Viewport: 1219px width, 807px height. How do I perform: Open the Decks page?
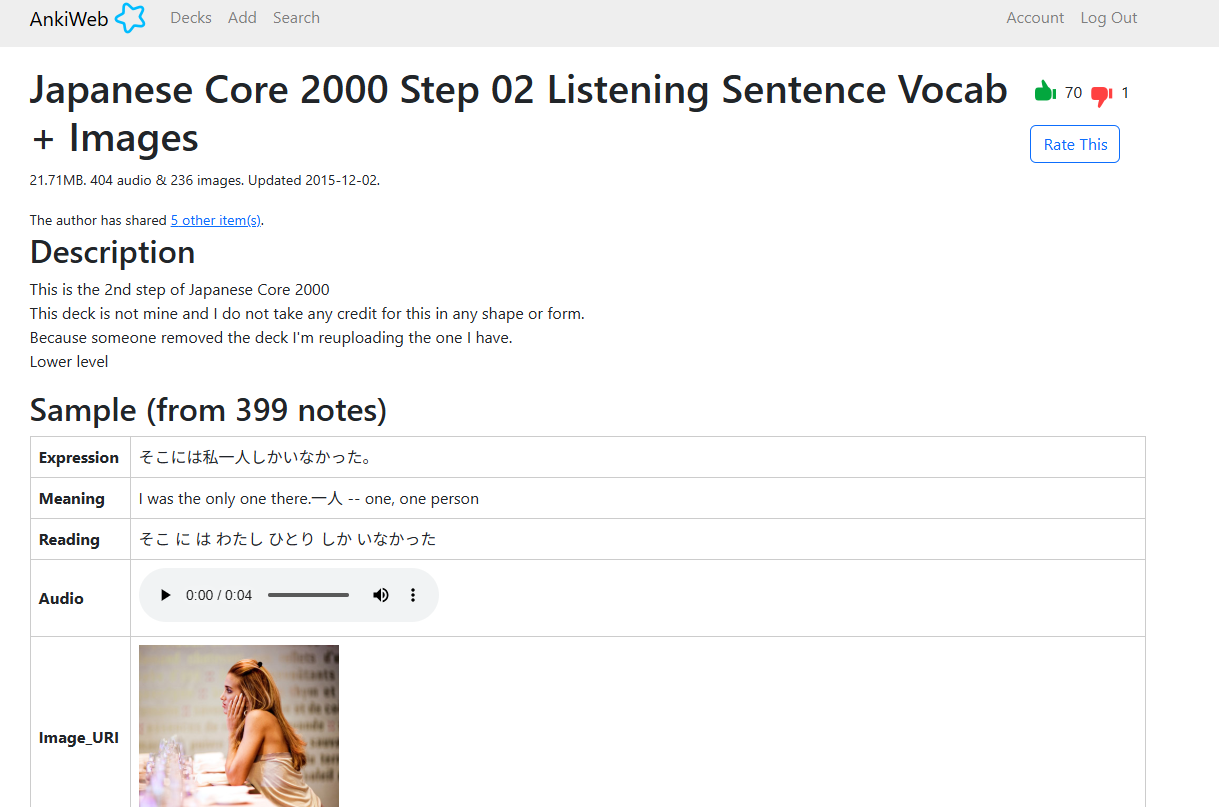point(191,18)
